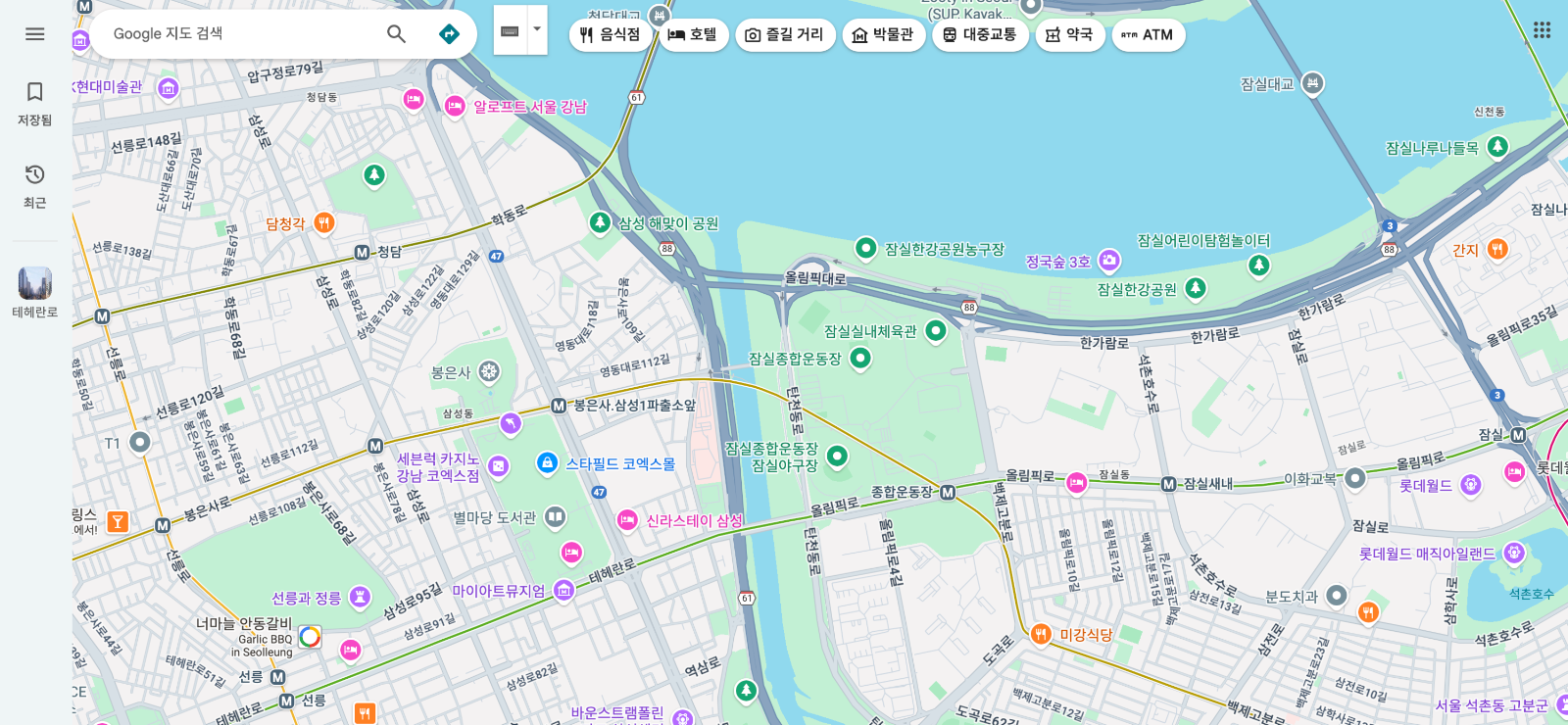
Task: Open the 신라스테이 삼성 hotel marker
Action: 627,520
